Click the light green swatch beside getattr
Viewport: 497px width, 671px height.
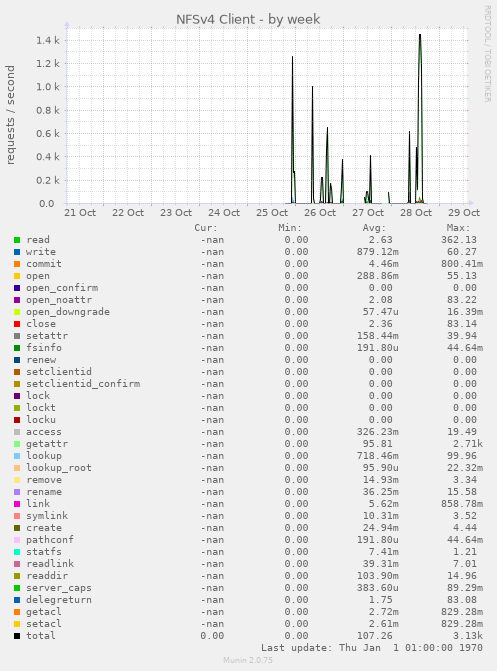point(17,444)
